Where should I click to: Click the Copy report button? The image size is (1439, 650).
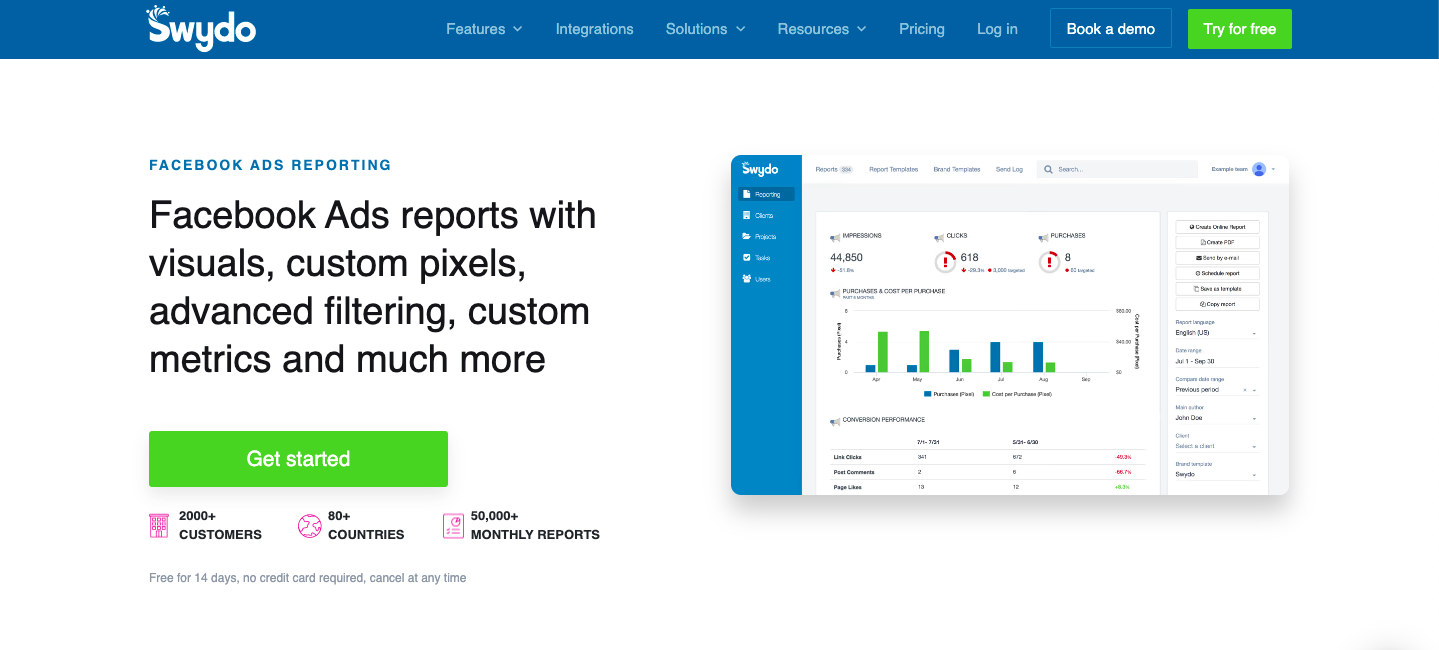click(x=1217, y=303)
